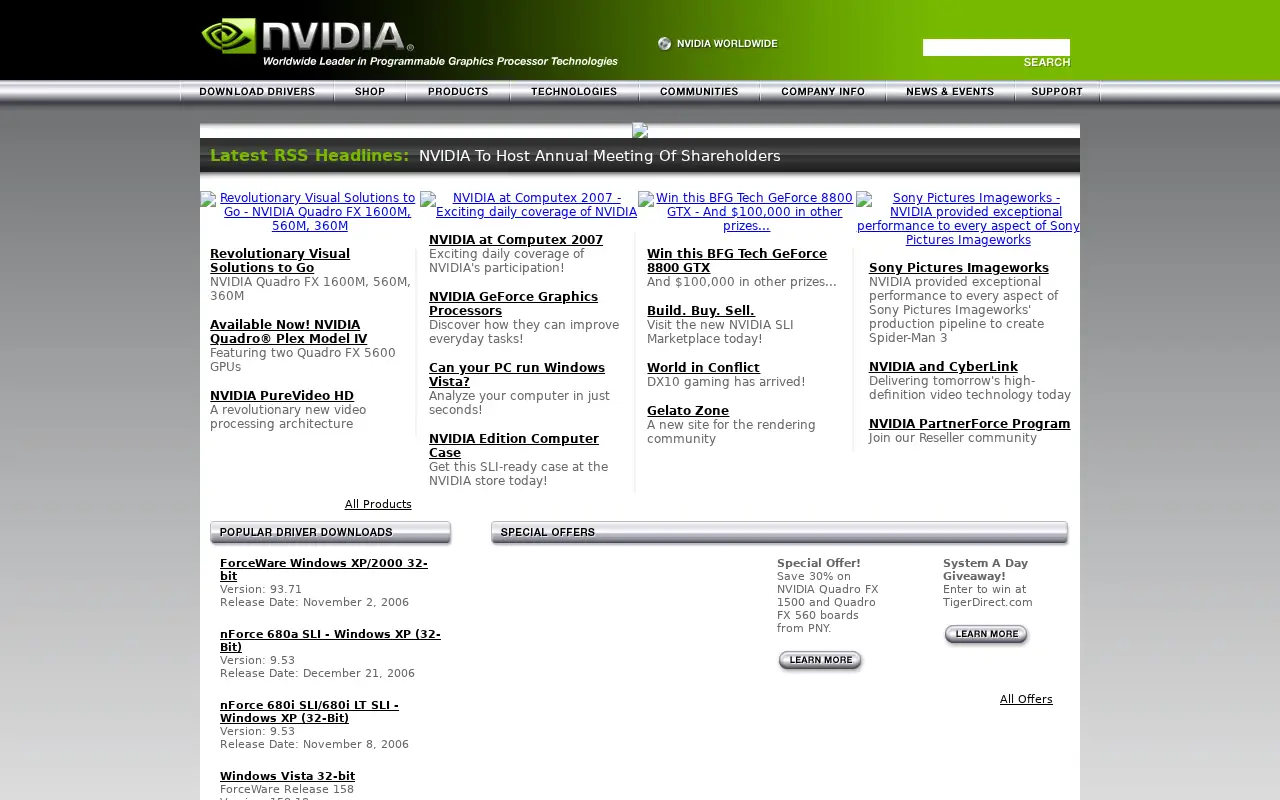The height and width of the screenshot is (800, 1280).
Task: Open the Download Drivers menu
Action: pyautogui.click(x=257, y=91)
